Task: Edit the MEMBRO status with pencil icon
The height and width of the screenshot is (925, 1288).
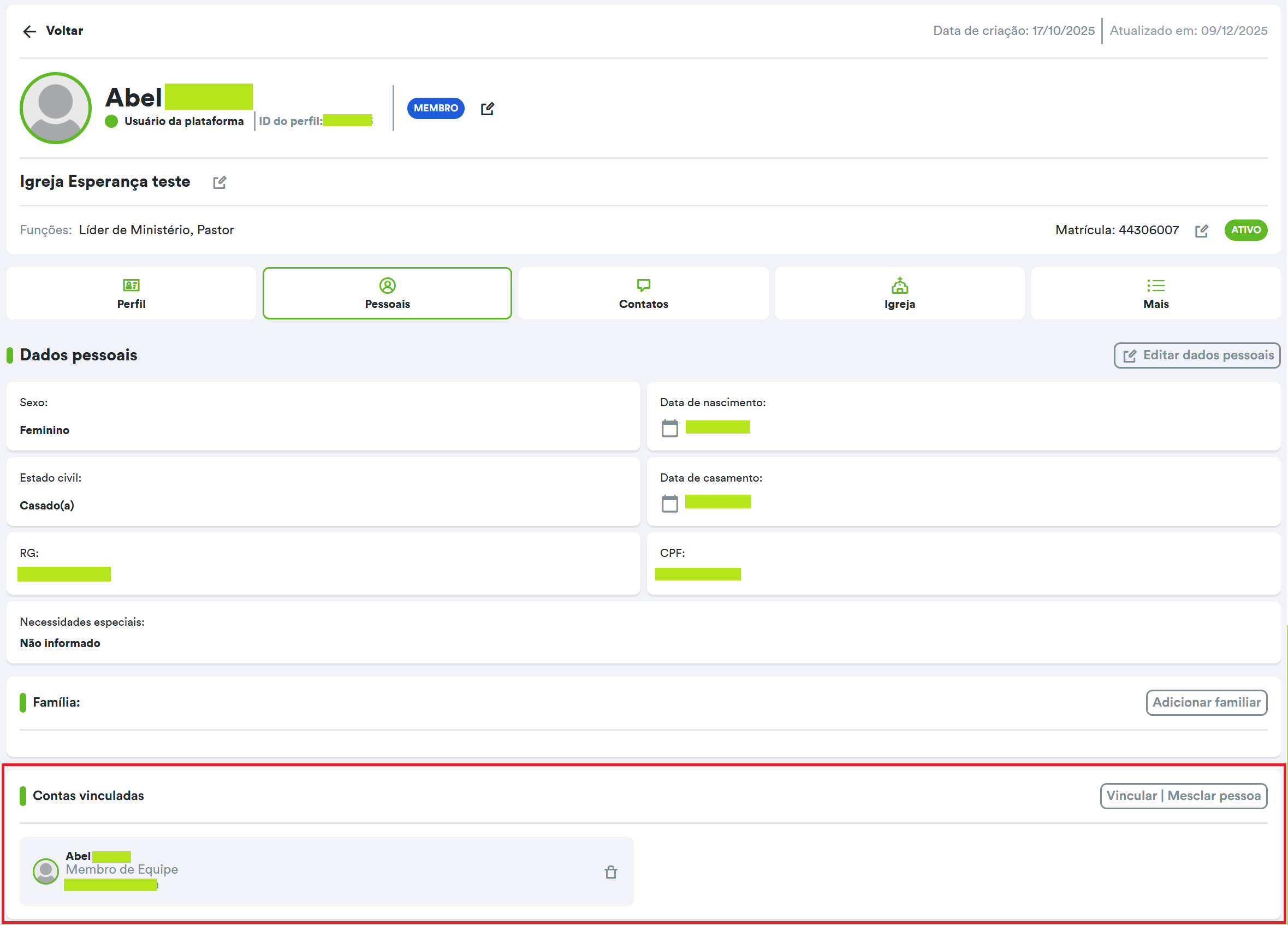Action: 487,109
